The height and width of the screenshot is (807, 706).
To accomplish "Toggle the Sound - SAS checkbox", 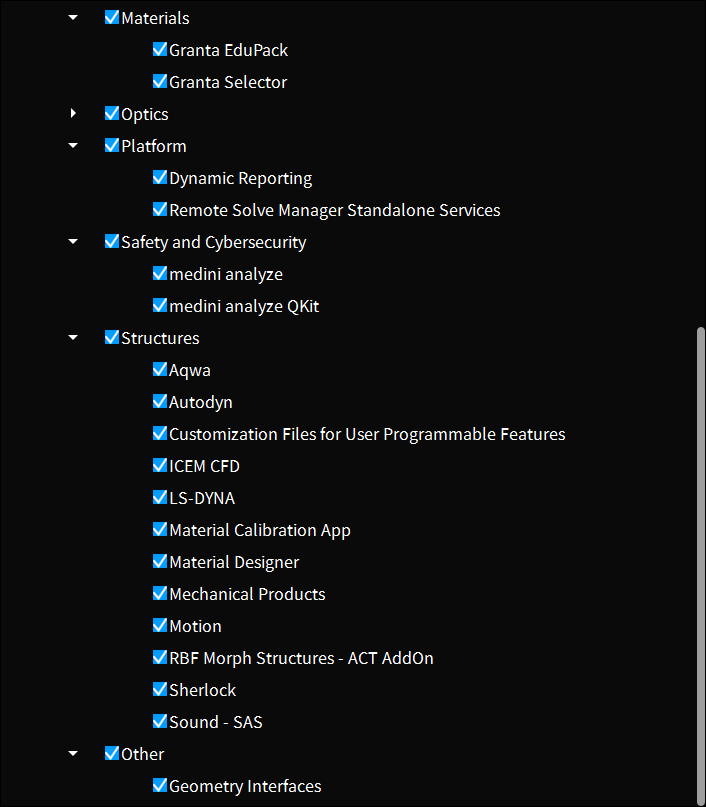I will pos(160,721).
